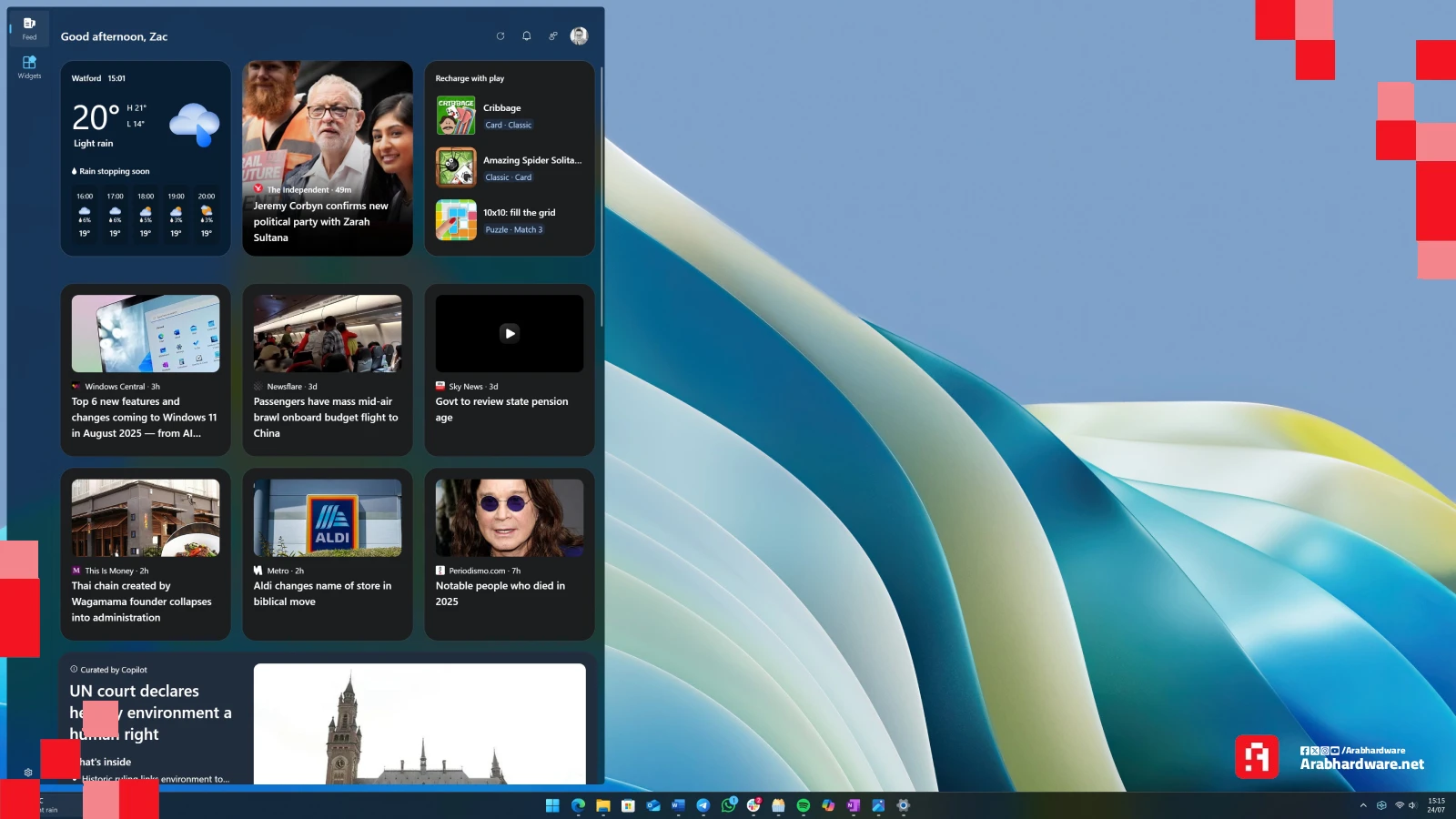Open the notifications bell in widgets header
This screenshot has width=1456, height=819.
click(526, 36)
